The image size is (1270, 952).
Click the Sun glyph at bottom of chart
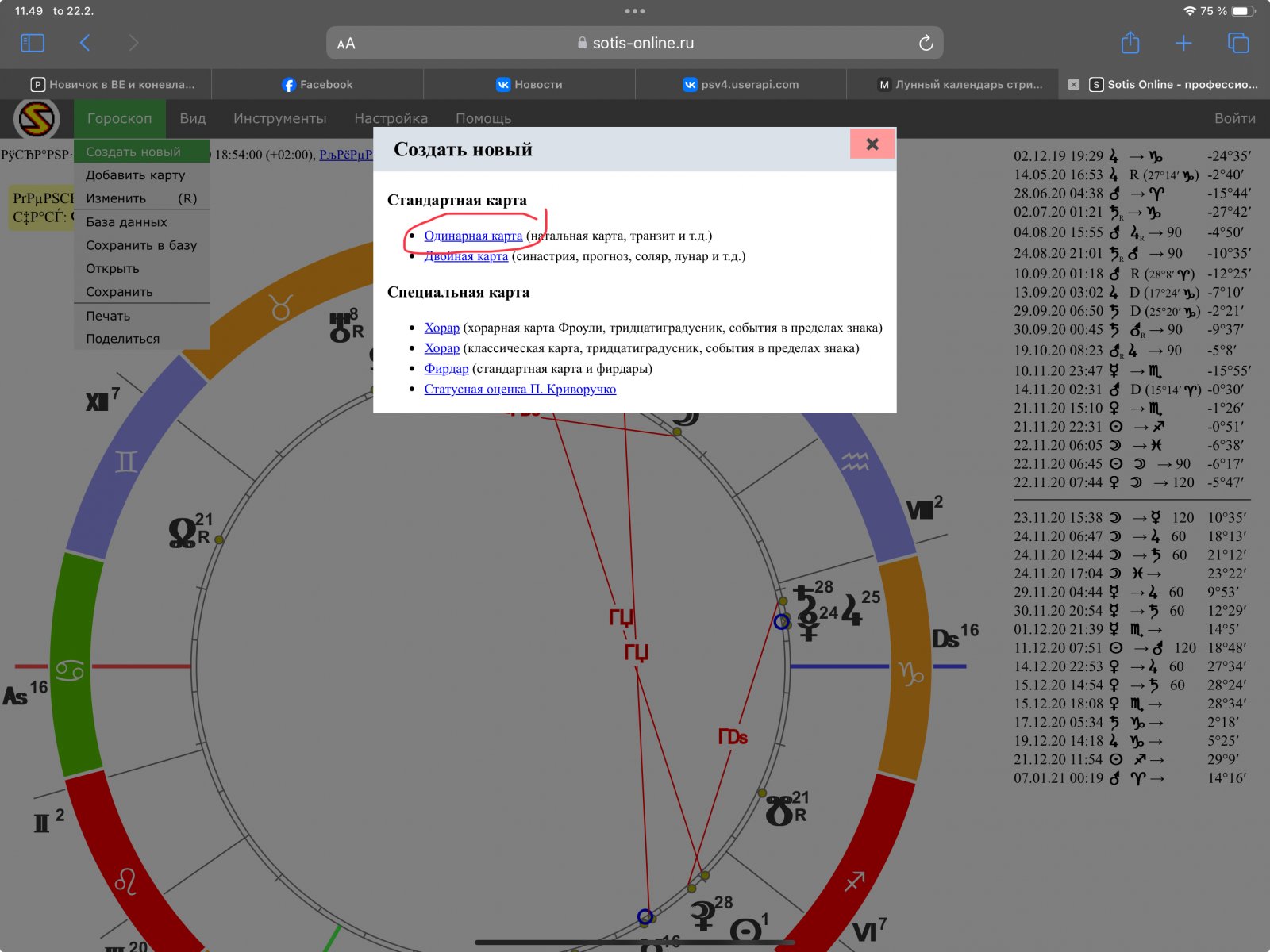745,931
